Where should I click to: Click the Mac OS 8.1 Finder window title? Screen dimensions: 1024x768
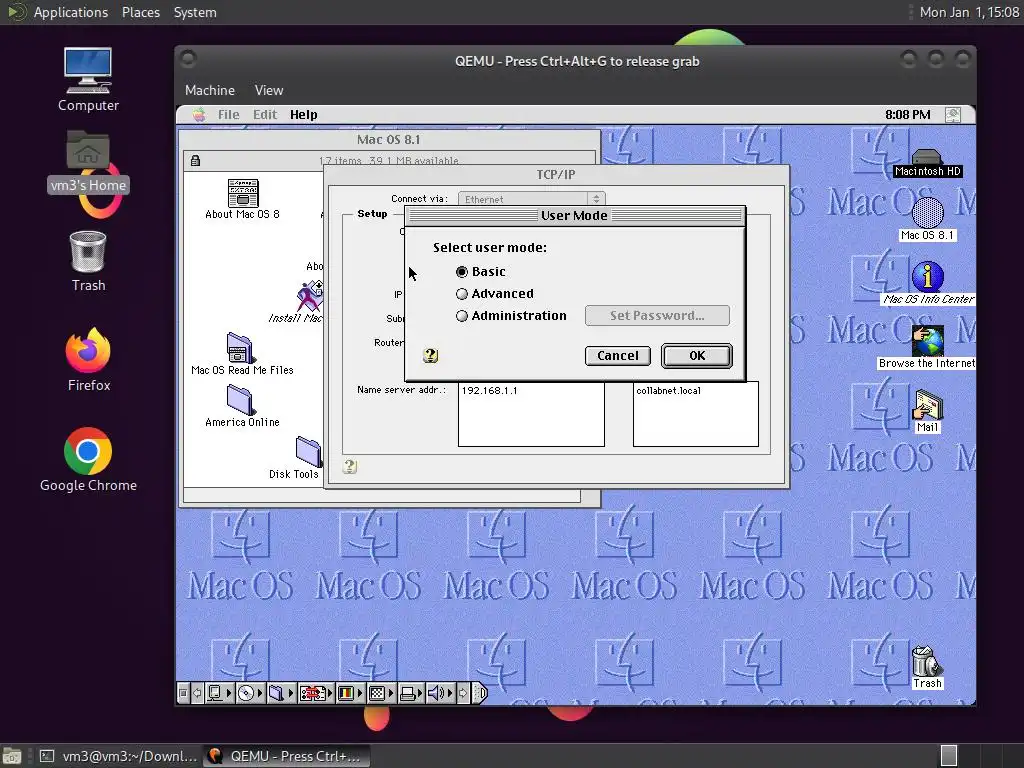pyautogui.click(x=389, y=139)
